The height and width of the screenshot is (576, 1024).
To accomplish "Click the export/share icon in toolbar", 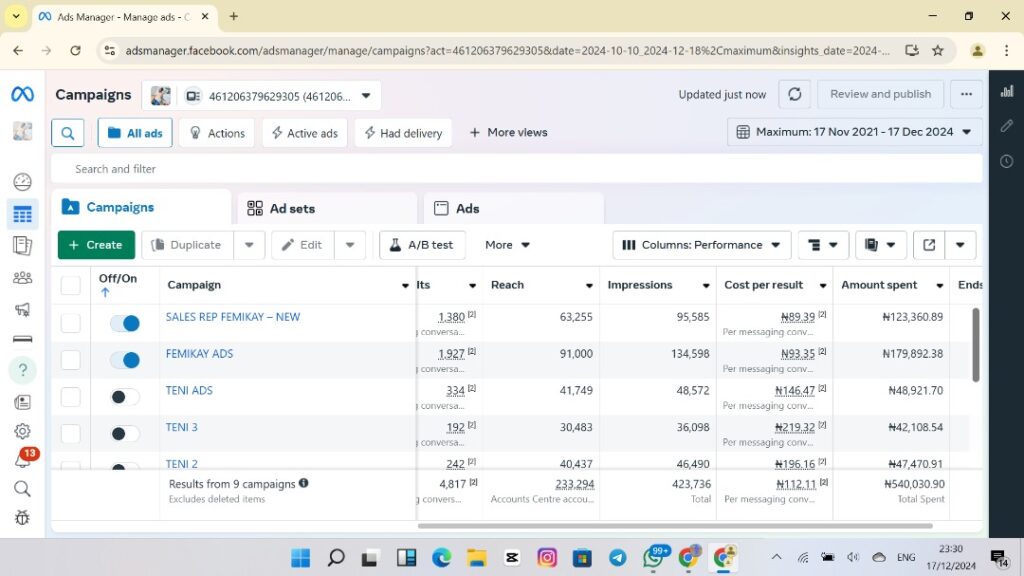I will pos(929,245).
